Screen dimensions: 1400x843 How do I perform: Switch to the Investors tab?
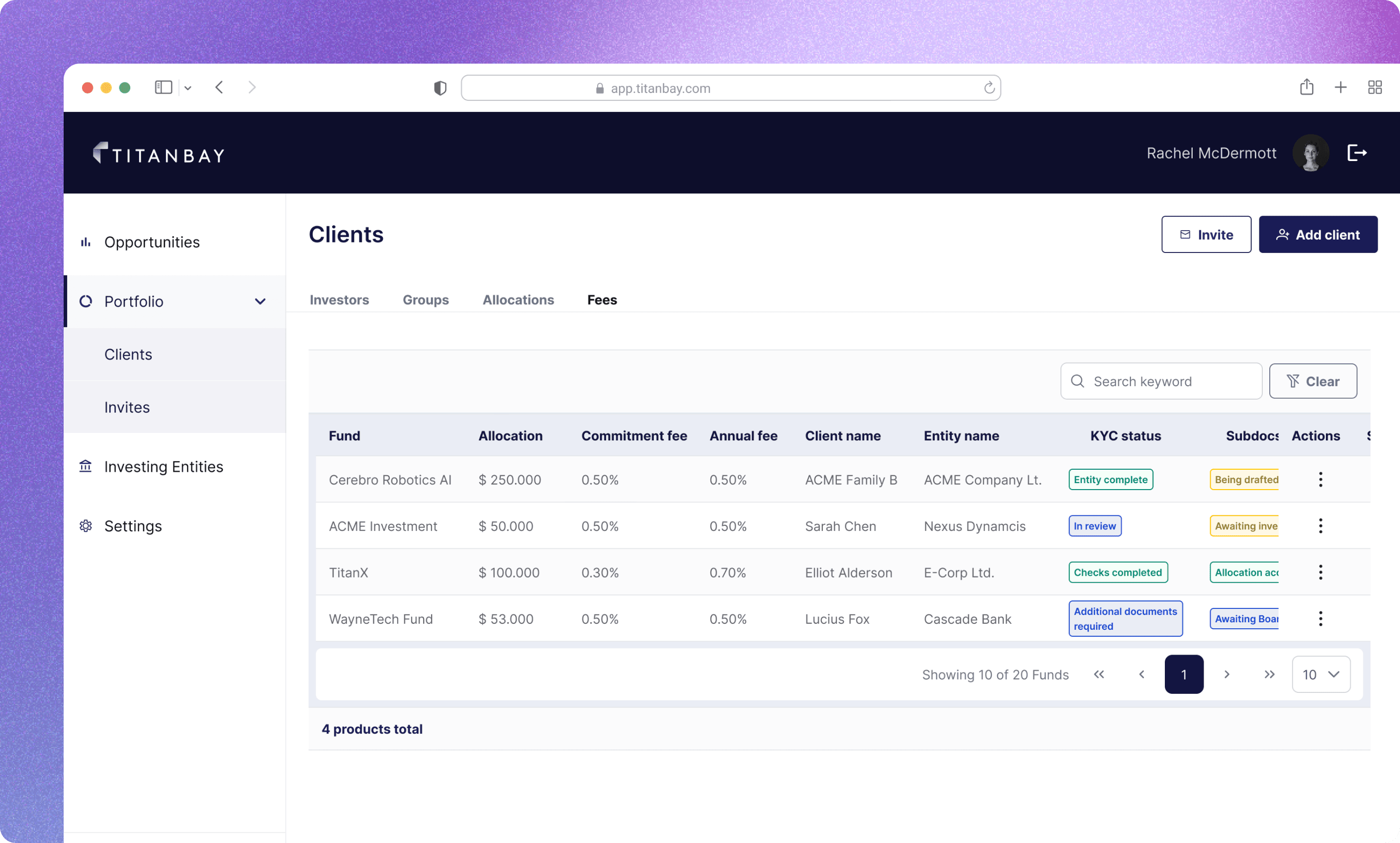(x=339, y=300)
